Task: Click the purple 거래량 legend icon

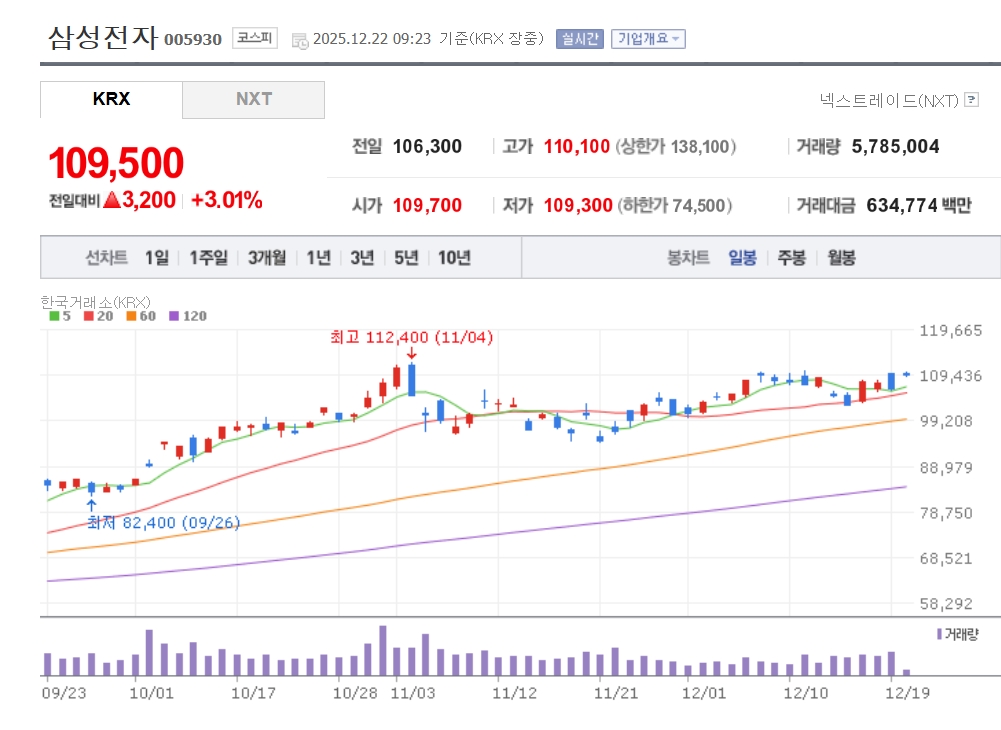Action: [939, 634]
